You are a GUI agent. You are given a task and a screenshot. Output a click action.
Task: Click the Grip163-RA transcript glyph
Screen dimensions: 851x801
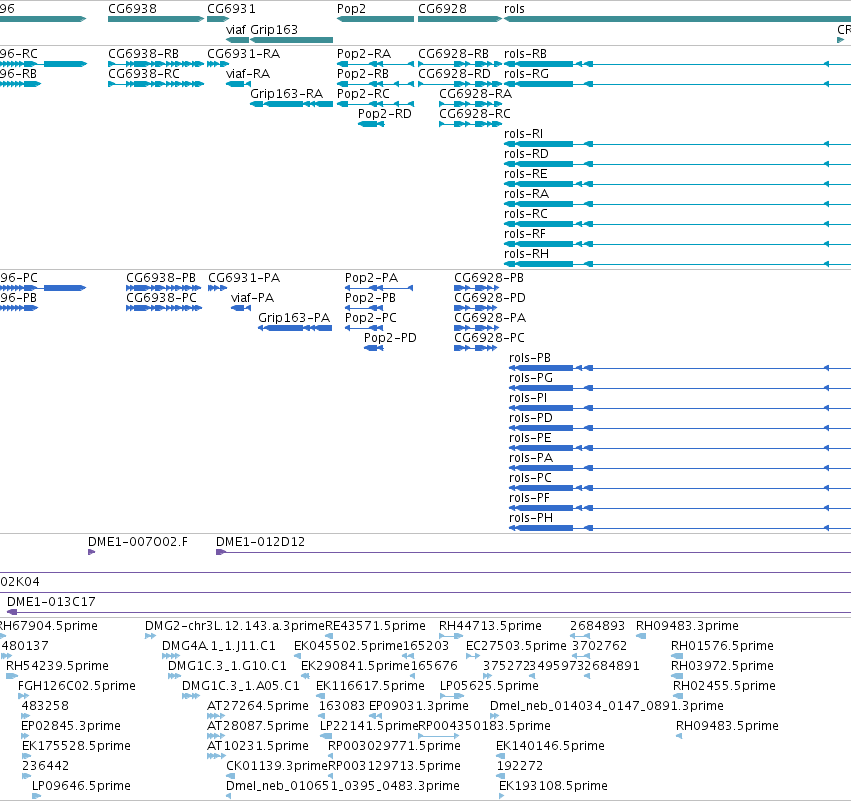[291, 104]
